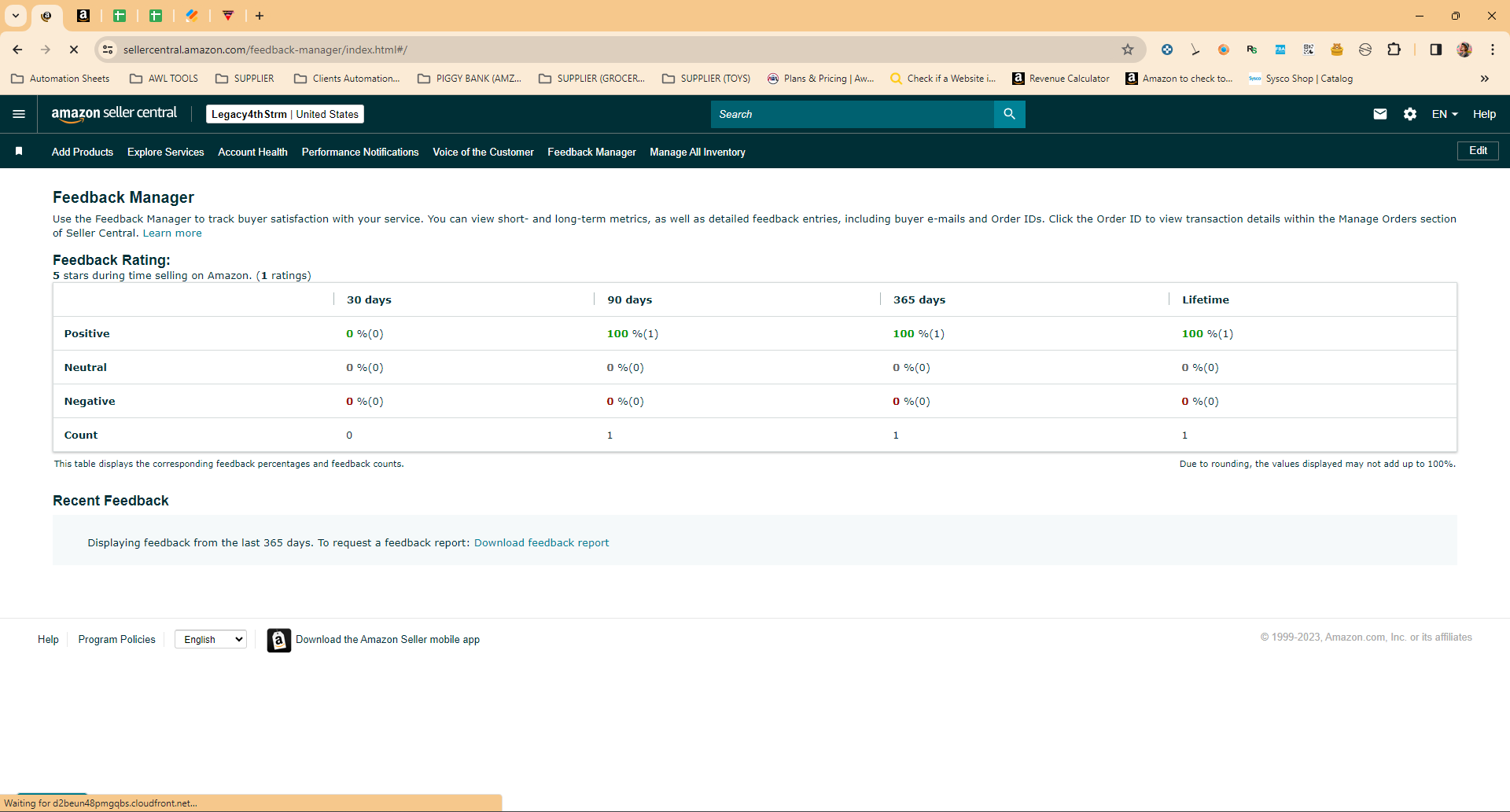Open the footer Help link
The height and width of the screenshot is (812, 1510).
(48, 640)
